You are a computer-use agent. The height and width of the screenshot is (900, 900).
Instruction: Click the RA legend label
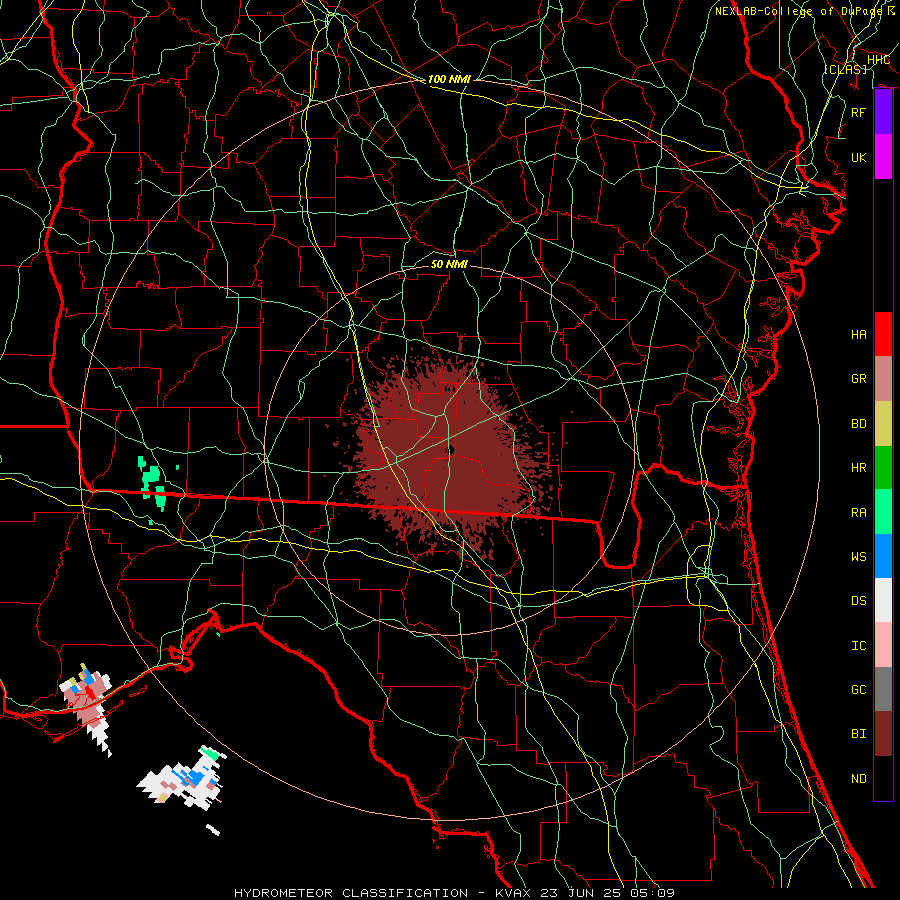(859, 512)
